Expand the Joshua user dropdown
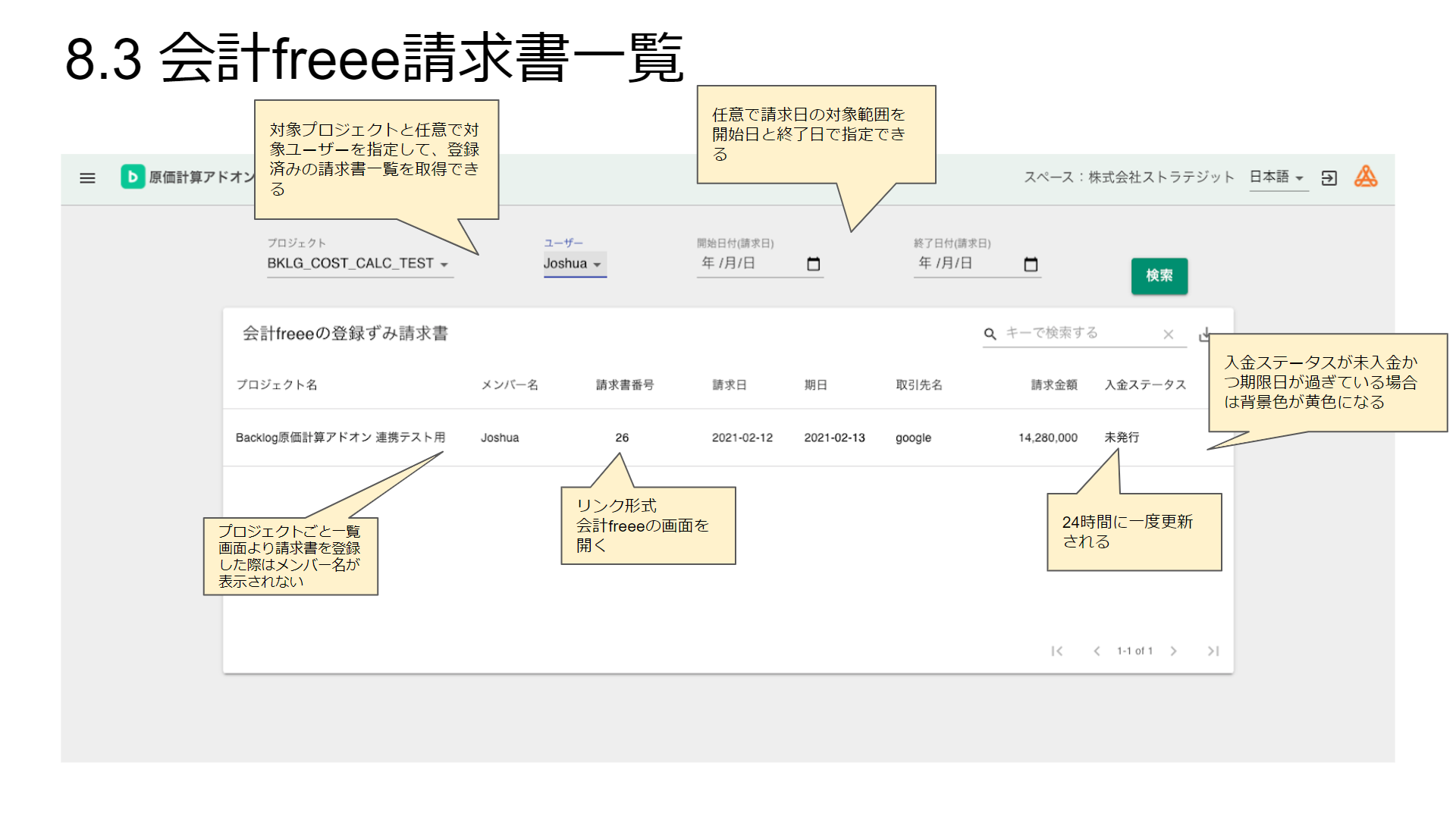 (575, 264)
